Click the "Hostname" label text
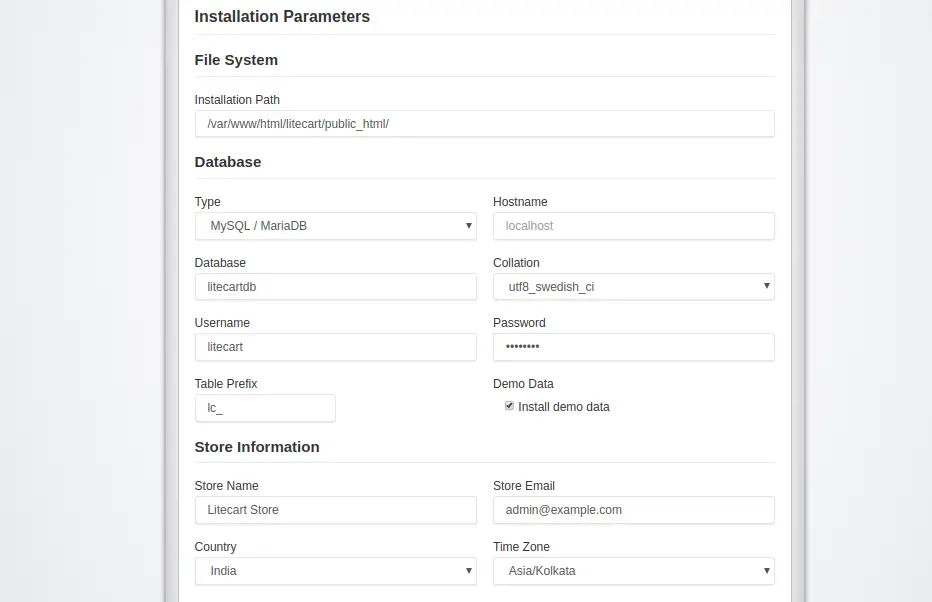Screen dimensions: 932x602 pyautogui.click(x=520, y=202)
